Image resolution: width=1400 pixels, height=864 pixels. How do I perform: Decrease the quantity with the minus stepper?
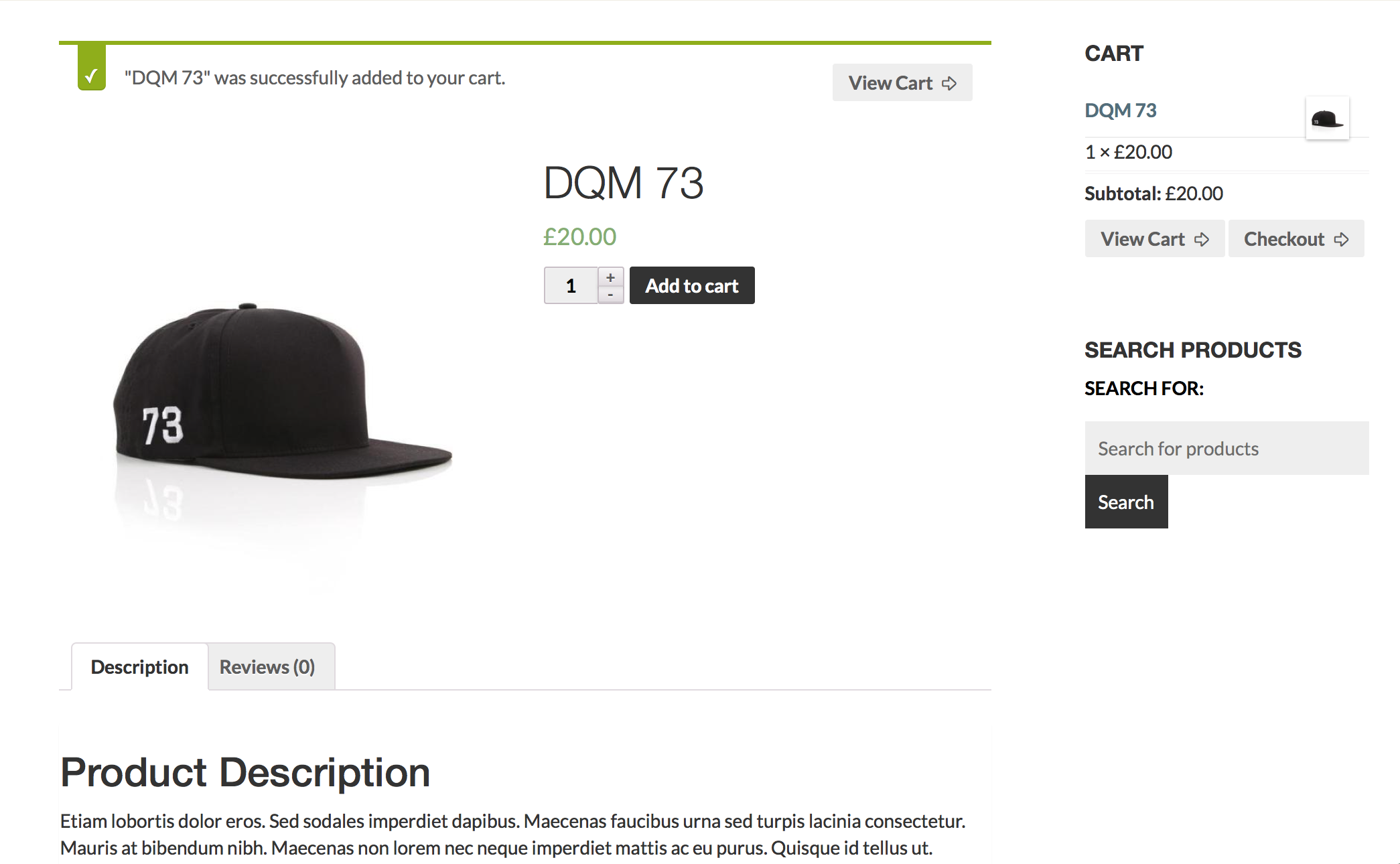pos(610,295)
